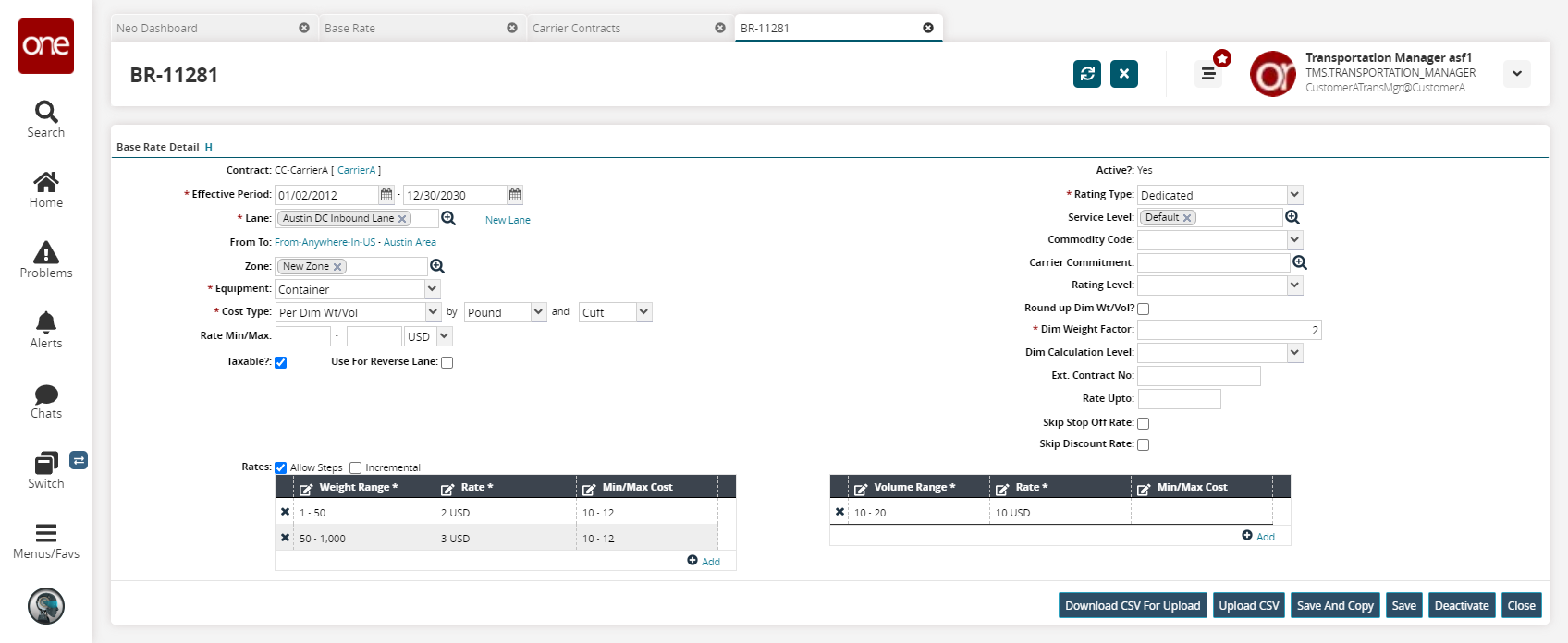Click the Lane lookup magnifier icon
The width and height of the screenshot is (1568, 643).
click(x=448, y=218)
